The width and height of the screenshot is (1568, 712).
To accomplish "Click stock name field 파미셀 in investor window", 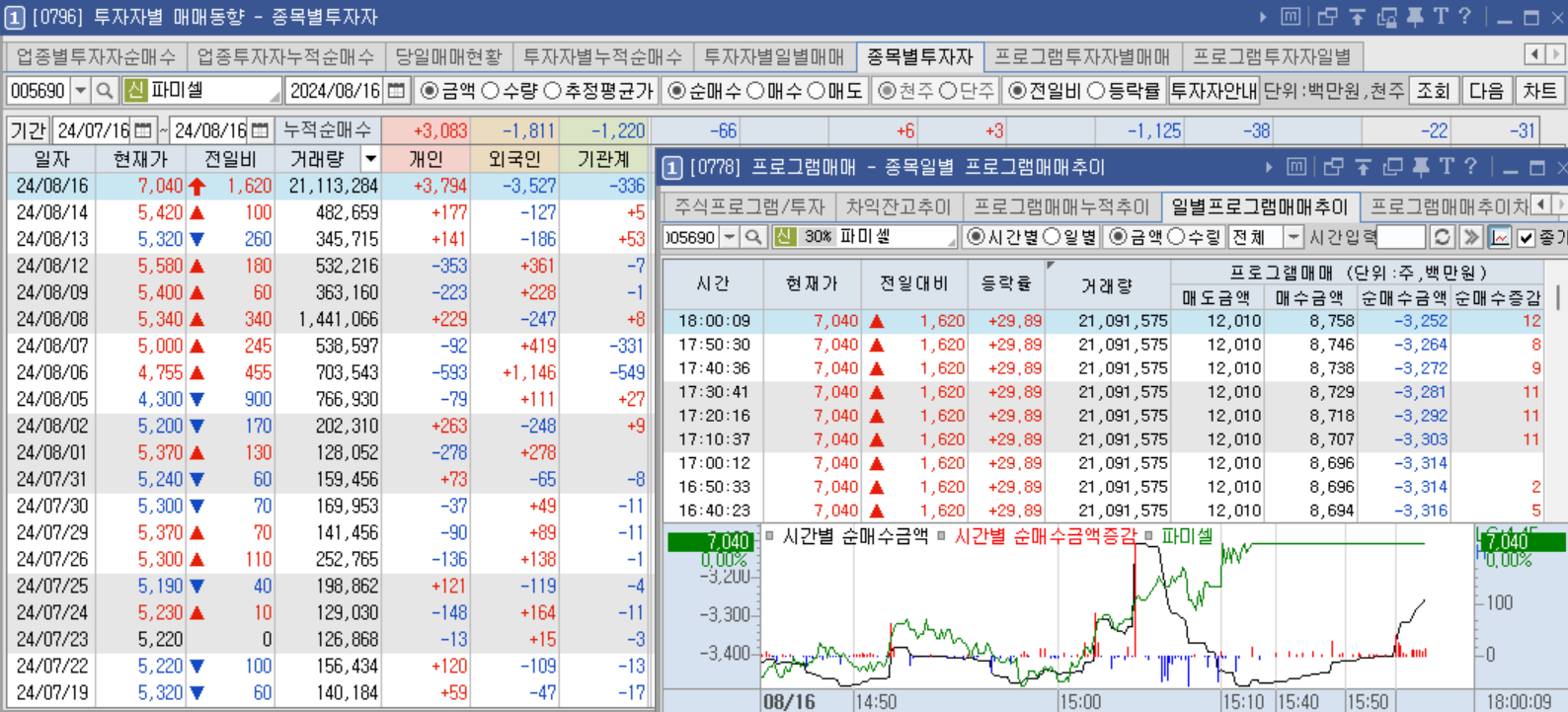I will (202, 91).
